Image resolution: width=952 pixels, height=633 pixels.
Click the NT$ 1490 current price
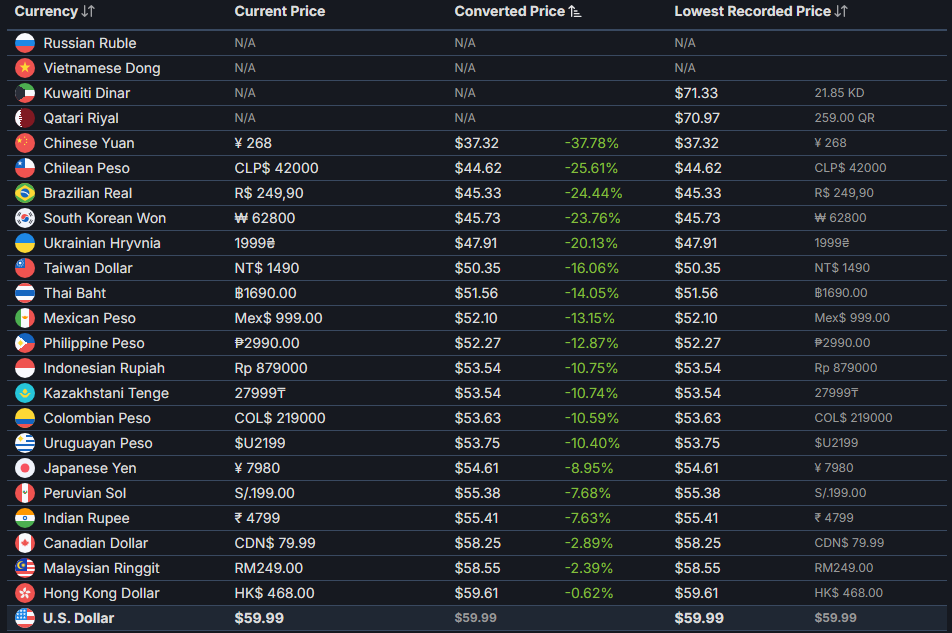(267, 268)
